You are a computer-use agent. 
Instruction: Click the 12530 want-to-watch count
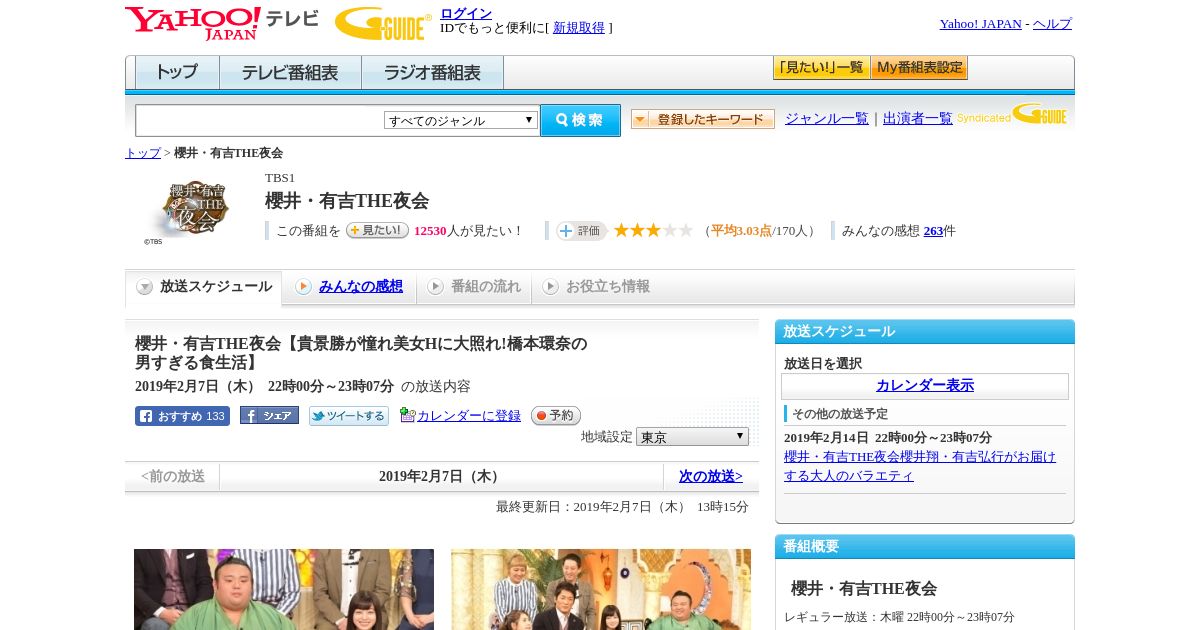coord(430,231)
